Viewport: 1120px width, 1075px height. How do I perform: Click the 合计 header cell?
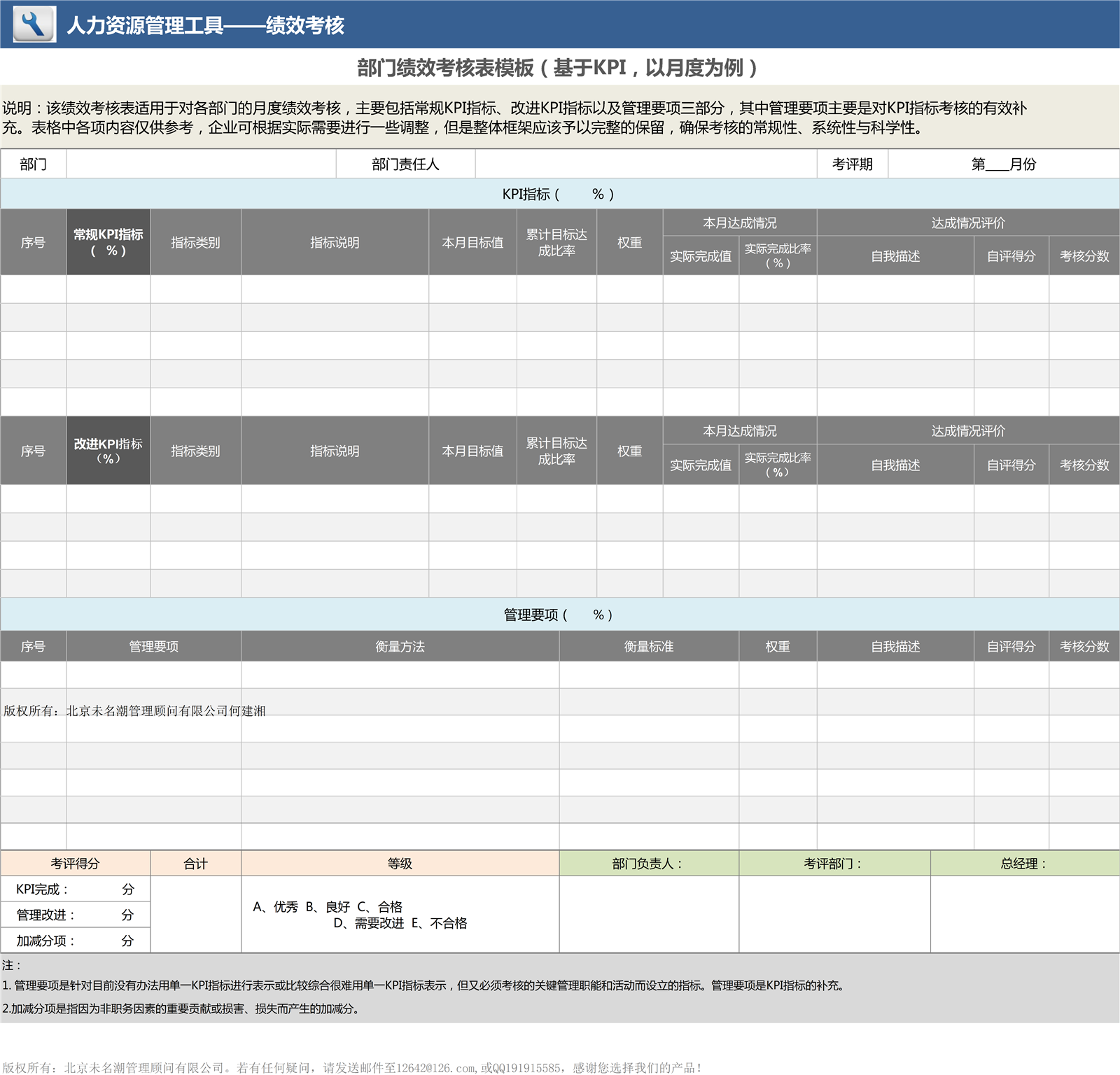click(195, 864)
